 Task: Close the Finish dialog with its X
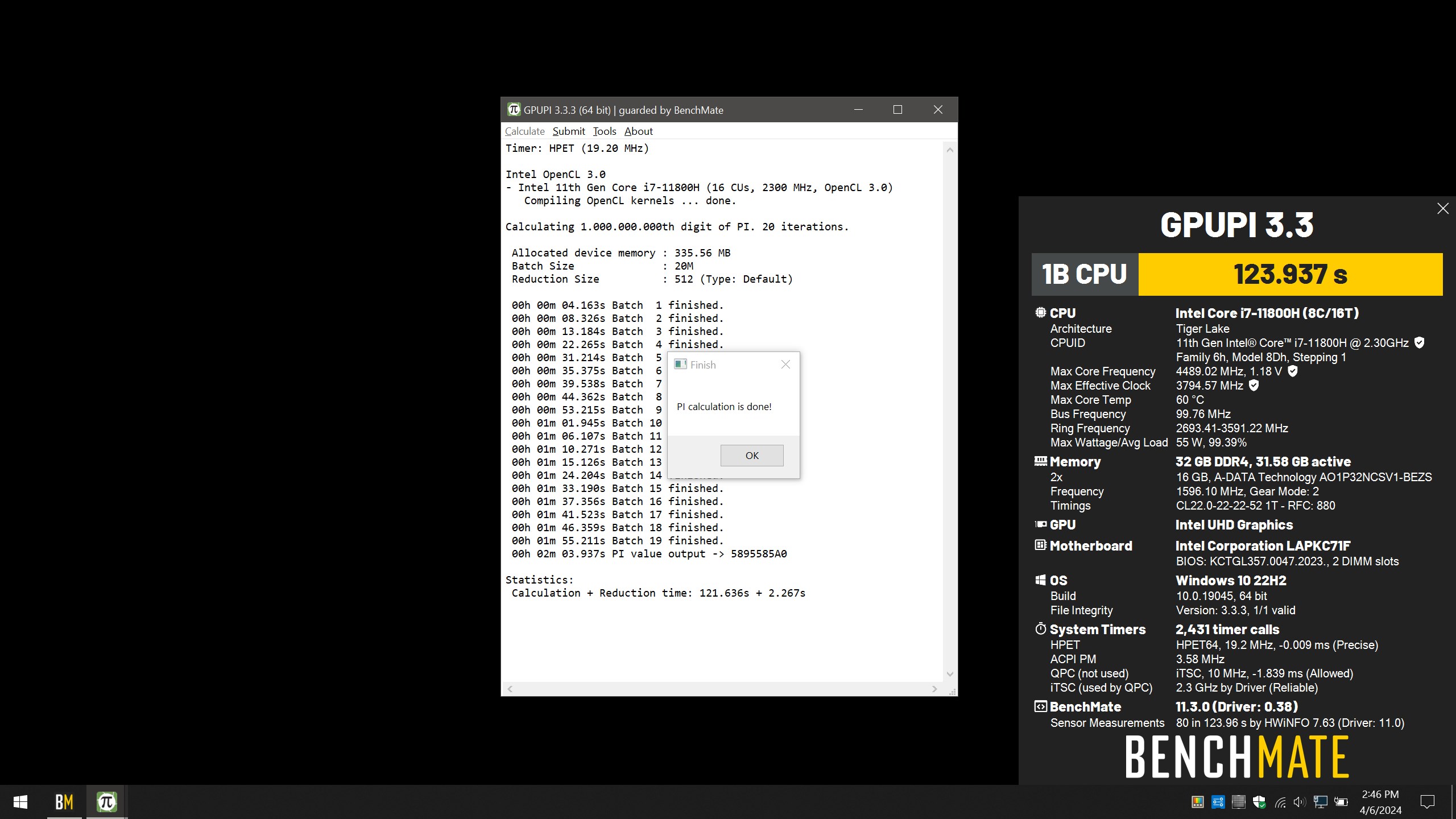click(785, 365)
